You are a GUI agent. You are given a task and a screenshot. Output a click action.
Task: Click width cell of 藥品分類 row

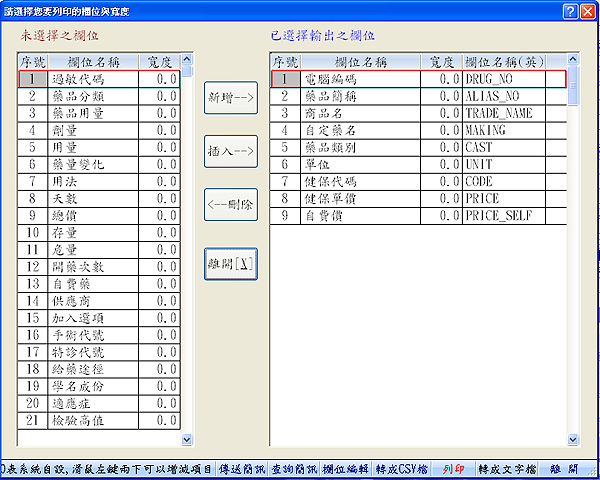tap(157, 96)
